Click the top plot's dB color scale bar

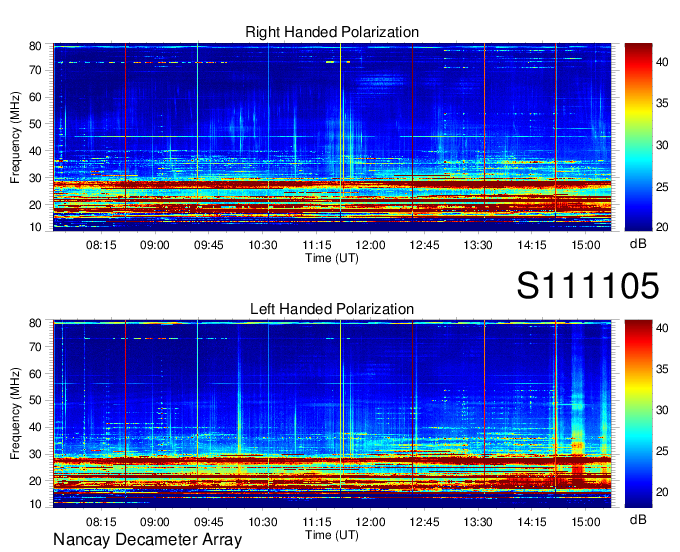pyautogui.click(x=638, y=137)
